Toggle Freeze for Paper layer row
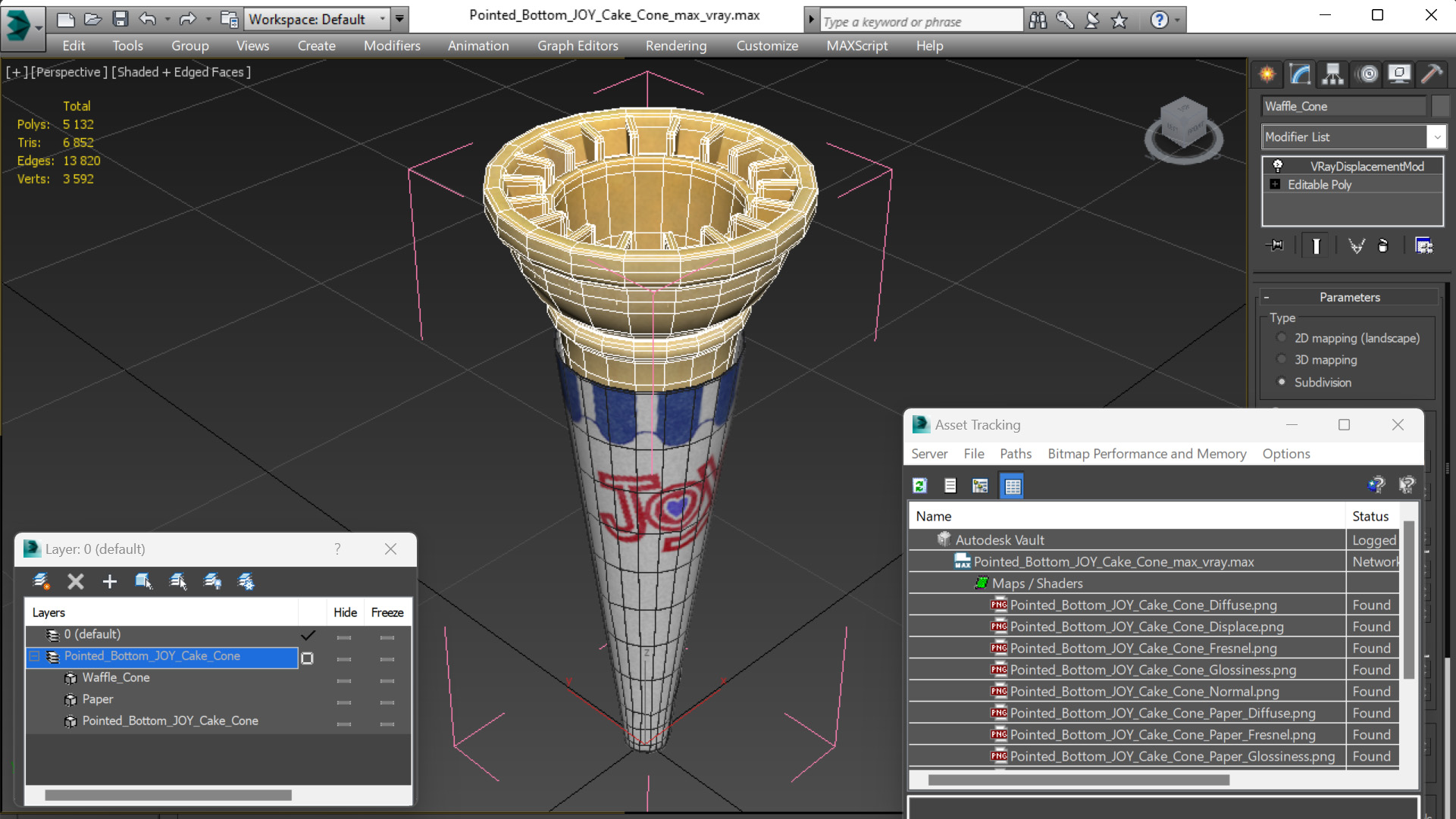The height and width of the screenshot is (819, 1456). (387, 702)
